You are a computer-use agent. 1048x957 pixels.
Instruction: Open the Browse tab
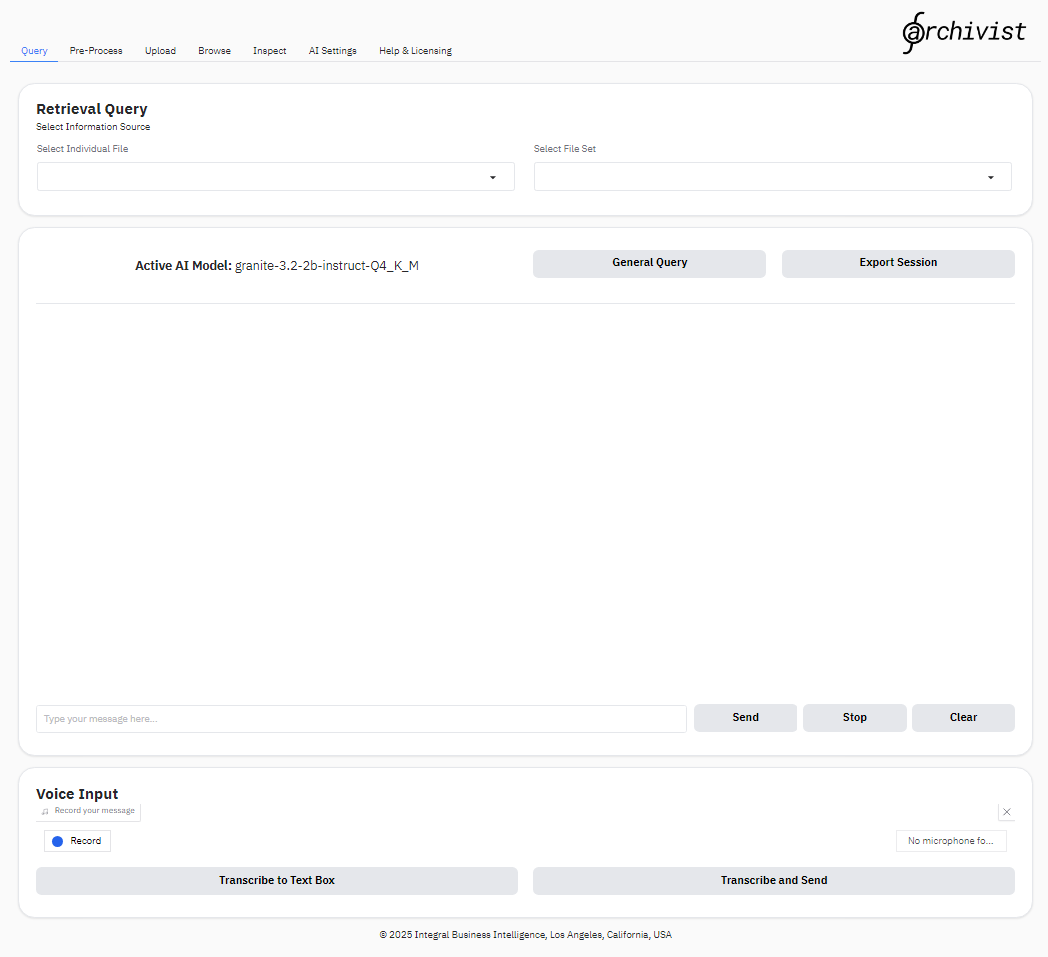(x=214, y=51)
